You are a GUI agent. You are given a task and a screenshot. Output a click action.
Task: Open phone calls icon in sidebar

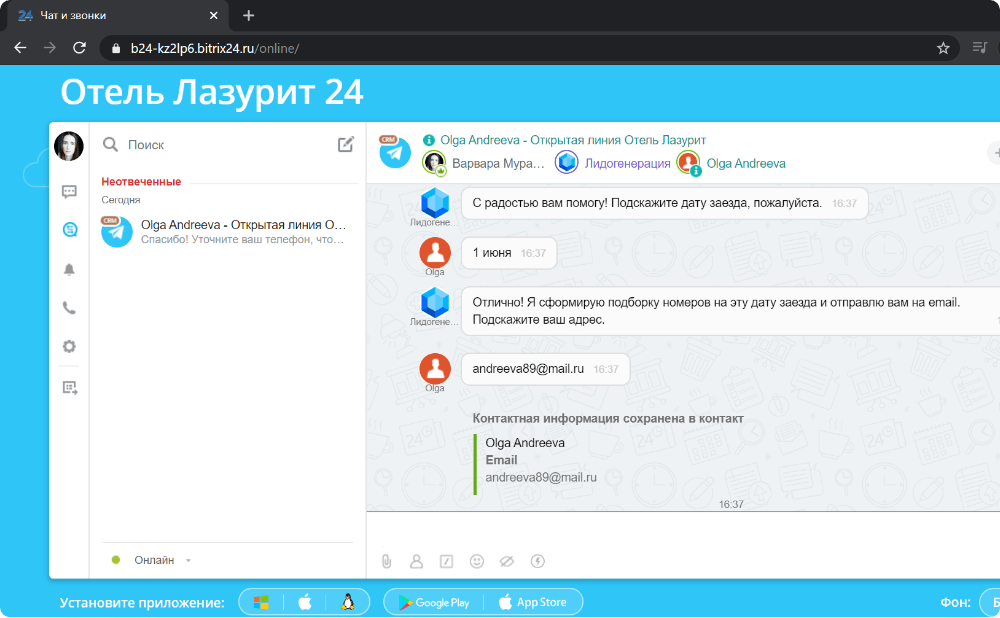coord(70,308)
